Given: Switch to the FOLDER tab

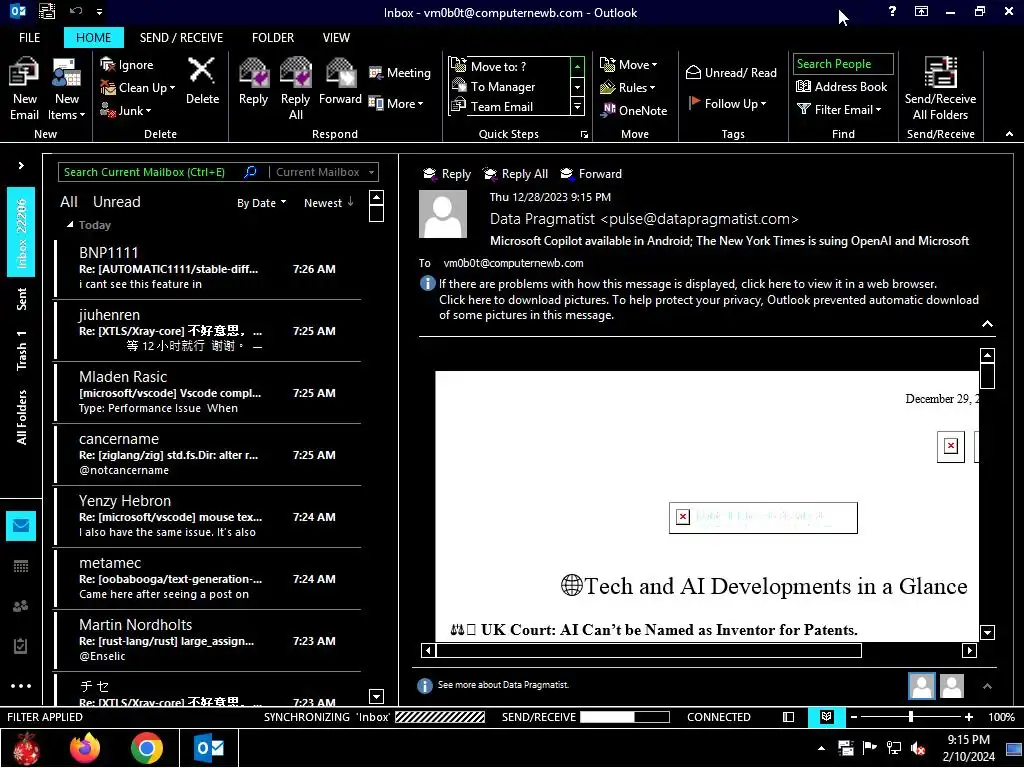Looking at the screenshot, I should [273, 37].
